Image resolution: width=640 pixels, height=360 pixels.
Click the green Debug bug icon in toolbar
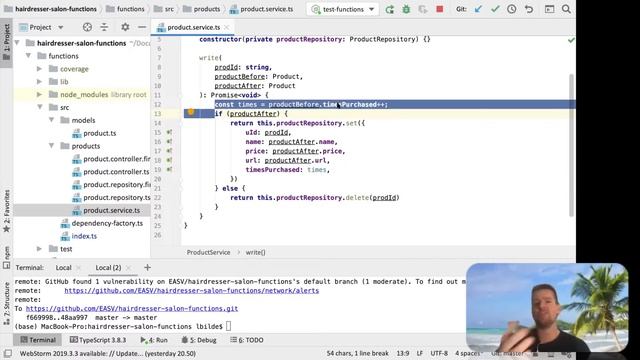pyautogui.click(x=406, y=9)
